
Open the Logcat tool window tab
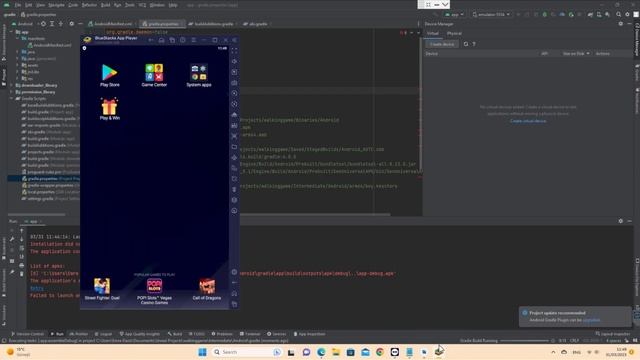pyautogui.click(x=103, y=334)
